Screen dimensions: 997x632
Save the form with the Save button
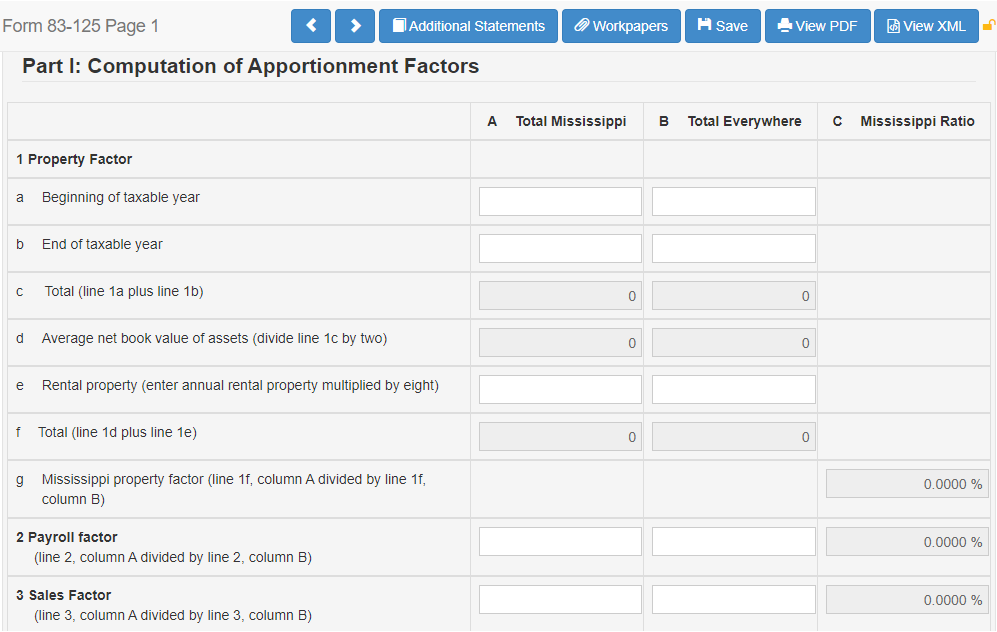(723, 26)
